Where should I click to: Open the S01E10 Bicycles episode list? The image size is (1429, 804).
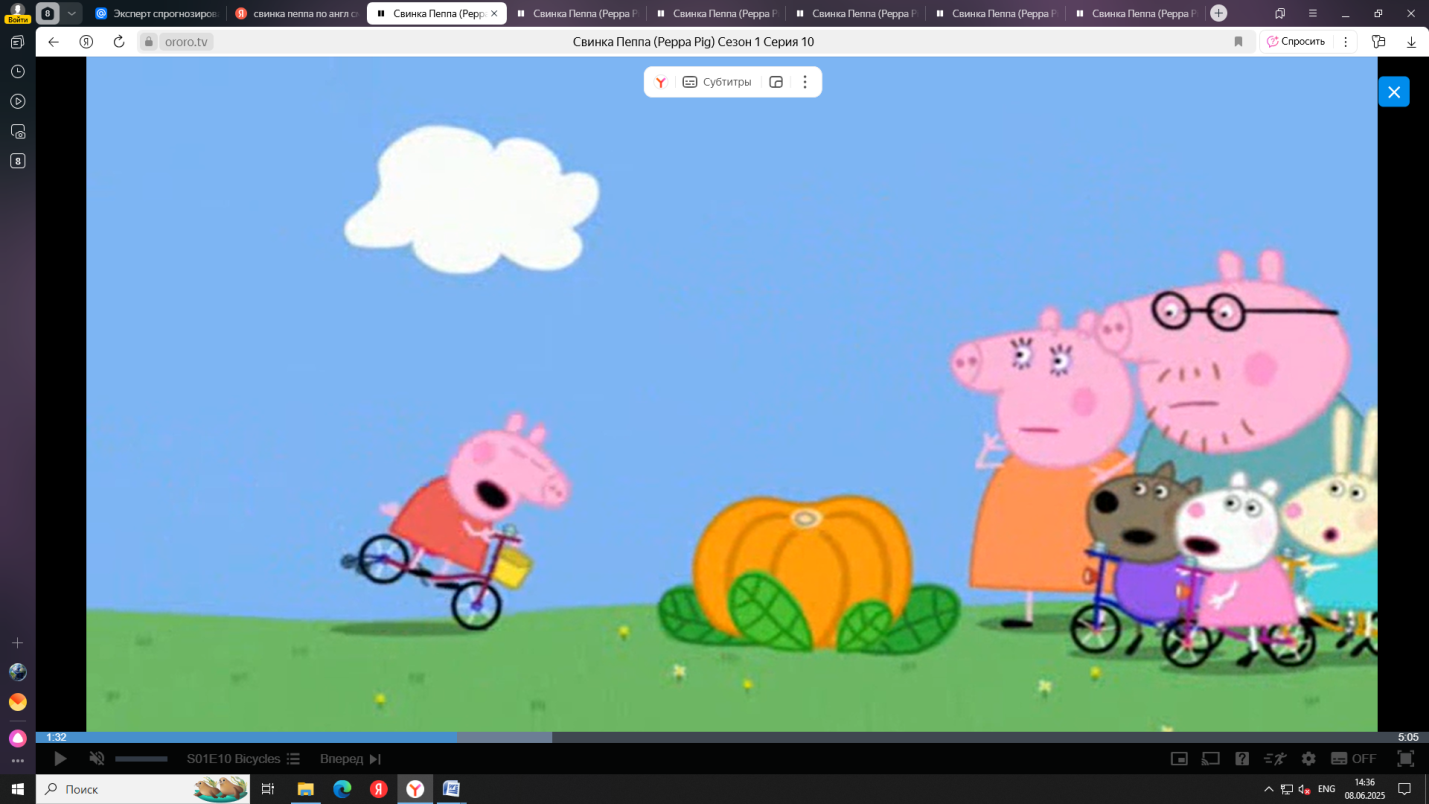243,759
